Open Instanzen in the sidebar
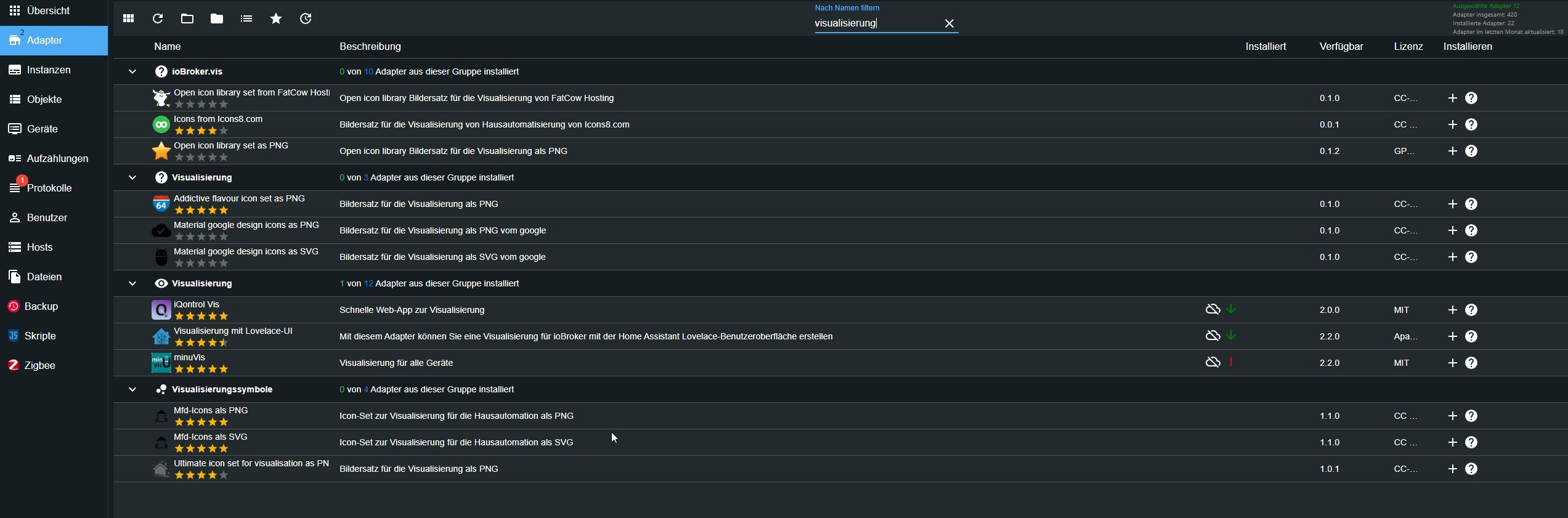This screenshot has width=1568, height=518. (49, 70)
